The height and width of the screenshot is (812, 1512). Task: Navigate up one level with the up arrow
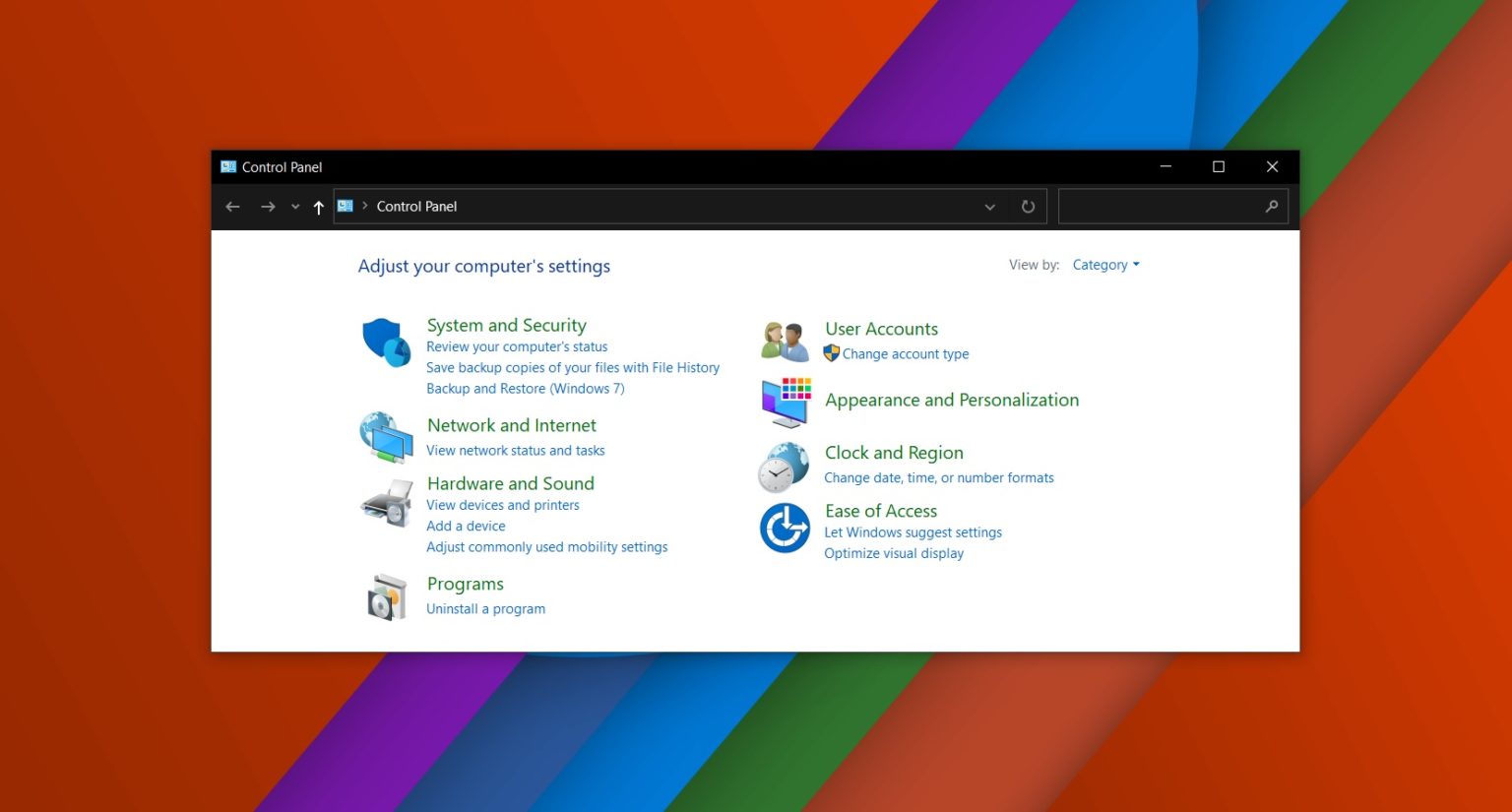(317, 207)
